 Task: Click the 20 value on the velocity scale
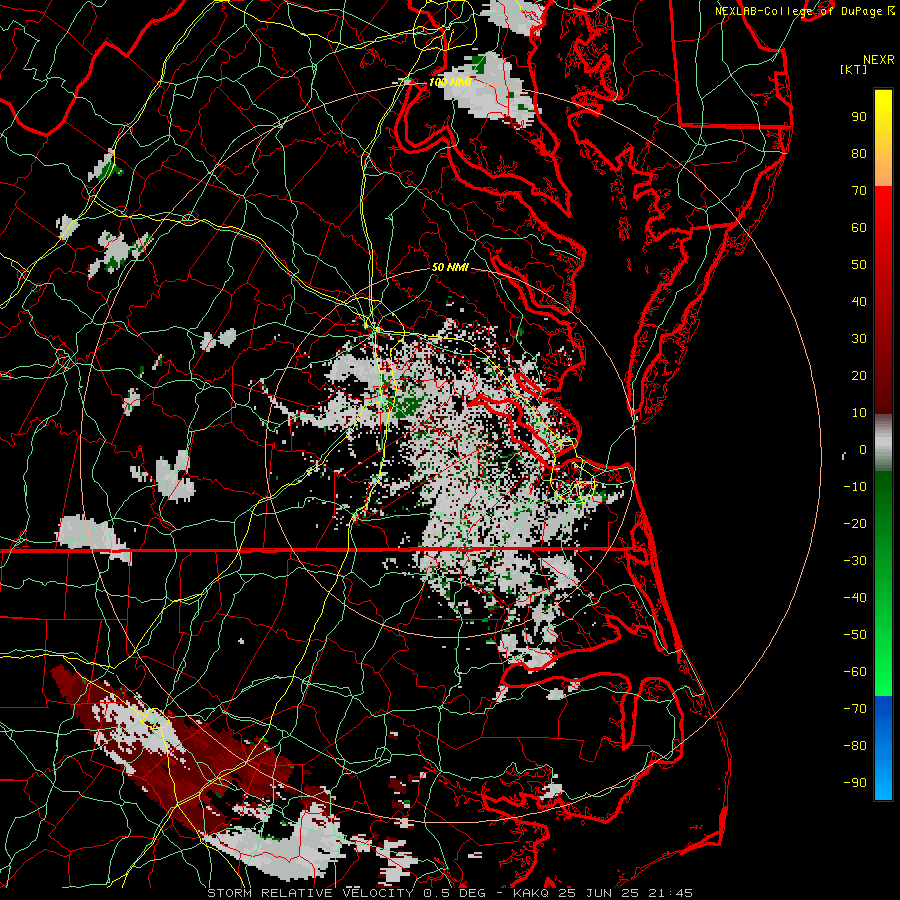click(859, 375)
